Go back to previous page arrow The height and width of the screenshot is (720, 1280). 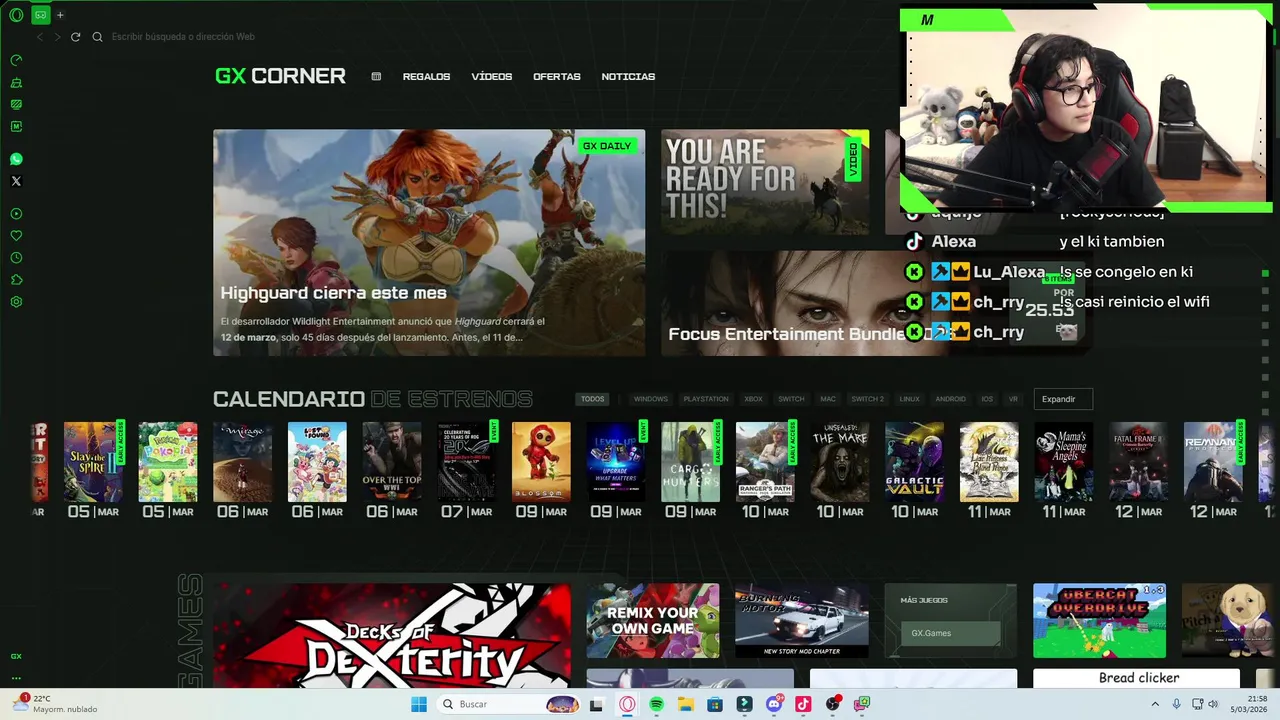click(40, 37)
